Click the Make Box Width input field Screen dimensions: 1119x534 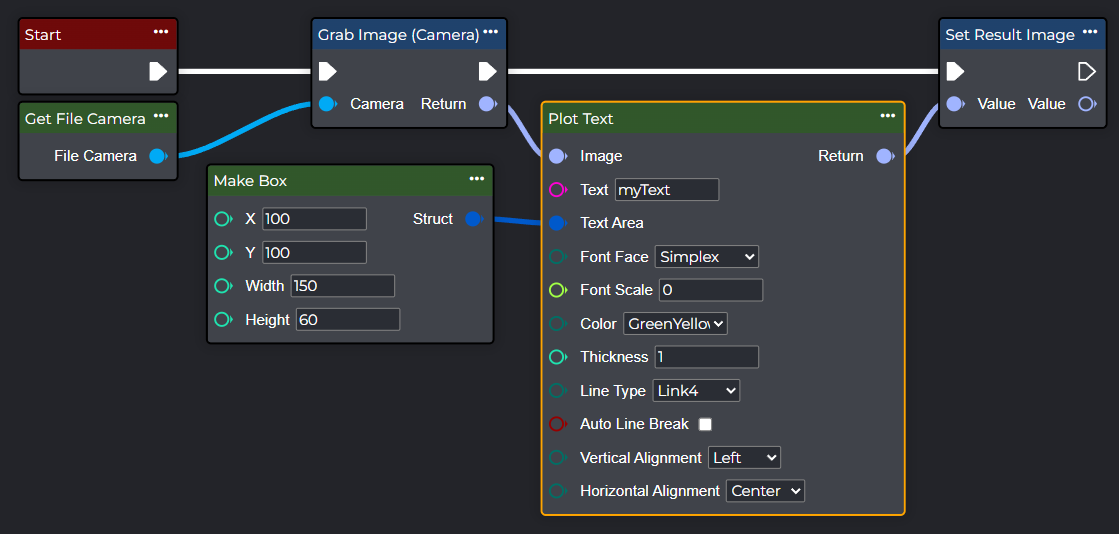click(x=342, y=286)
